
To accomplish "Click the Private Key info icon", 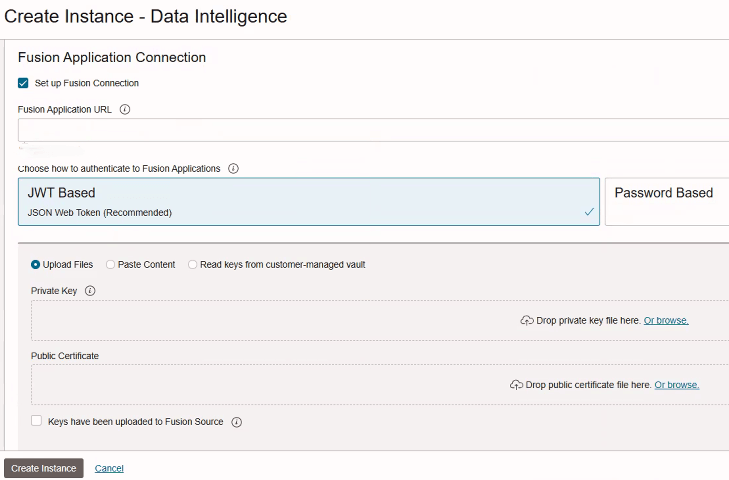I will coord(90,291).
